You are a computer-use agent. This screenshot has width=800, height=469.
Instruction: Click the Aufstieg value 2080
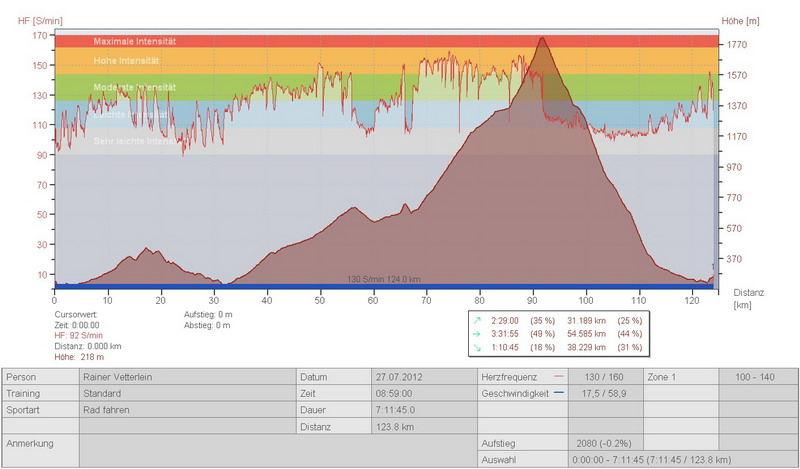[x=604, y=442]
